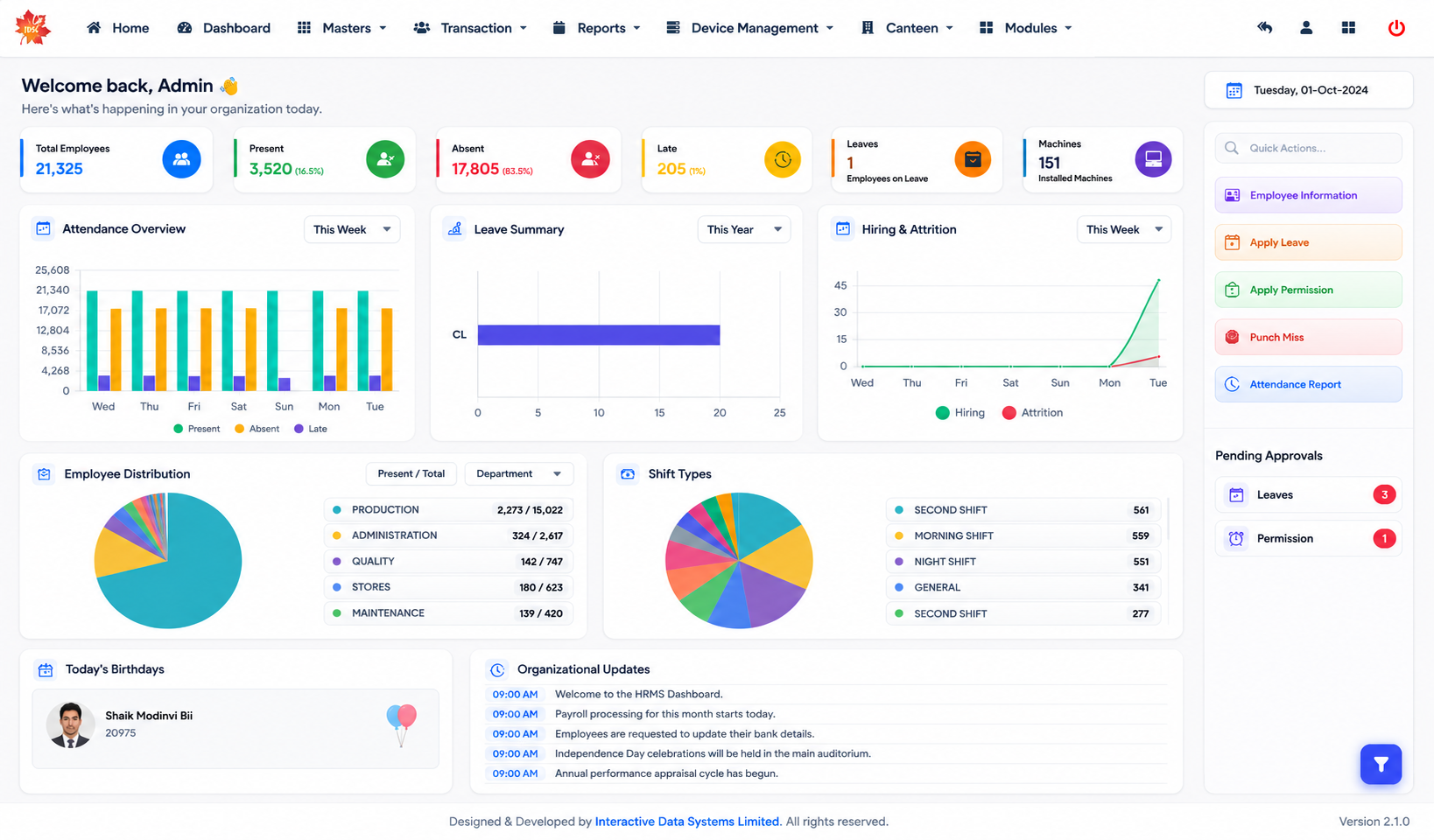The image size is (1434, 840).
Task: Open the four-square grid icon in header
Action: click(1348, 28)
